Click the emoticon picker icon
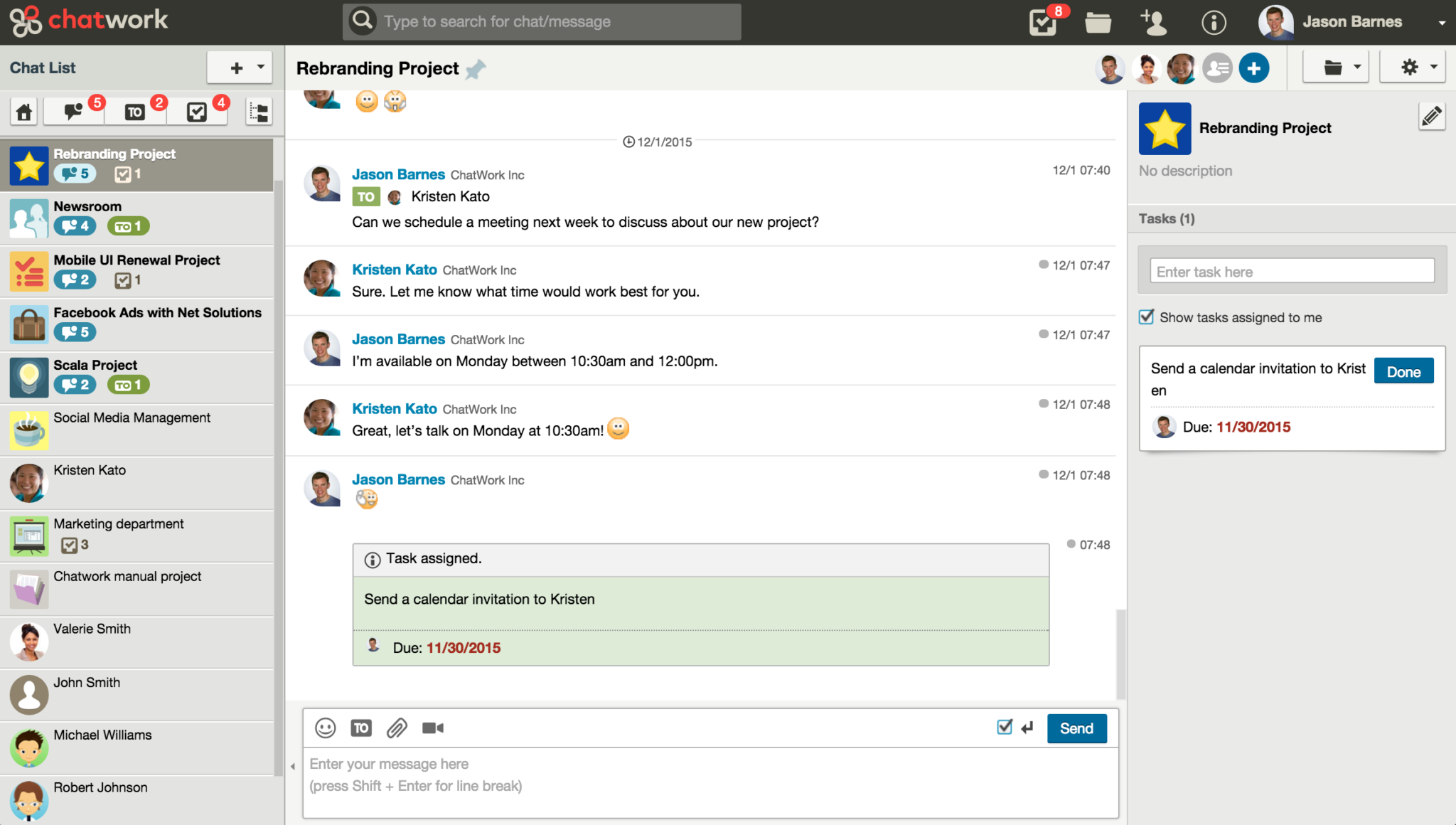This screenshot has height=825, width=1456. [325, 728]
